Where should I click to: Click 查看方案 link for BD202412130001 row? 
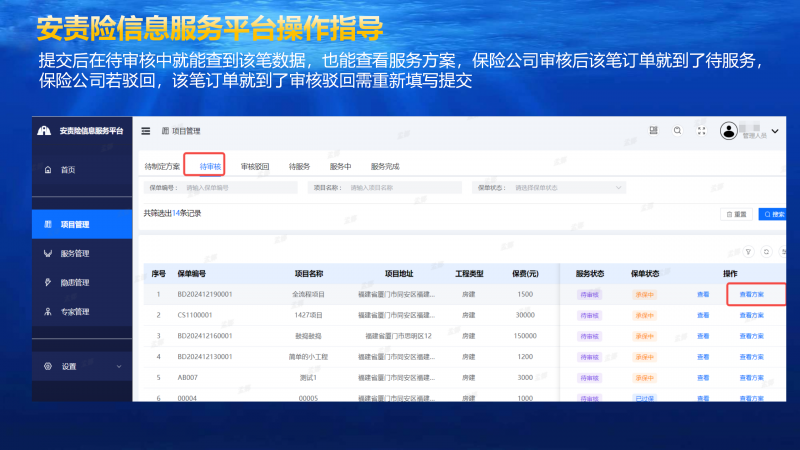click(752, 357)
